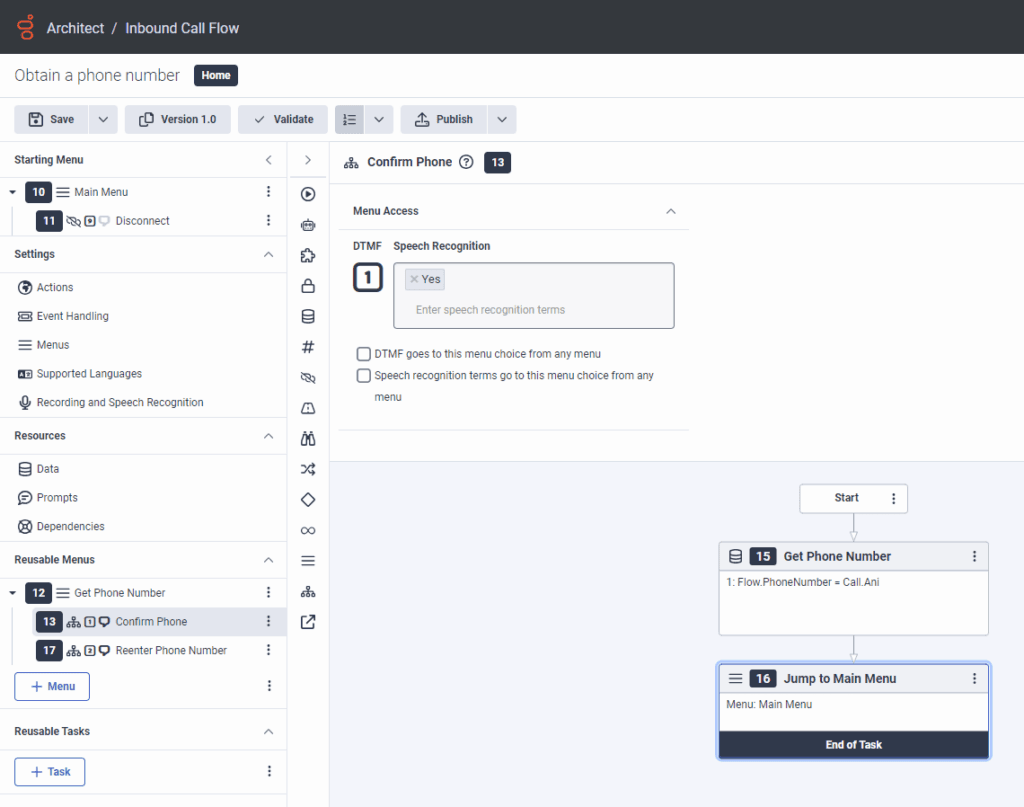The width and height of the screenshot is (1024, 807).
Task: Collapse the Settings section
Action: [268, 255]
